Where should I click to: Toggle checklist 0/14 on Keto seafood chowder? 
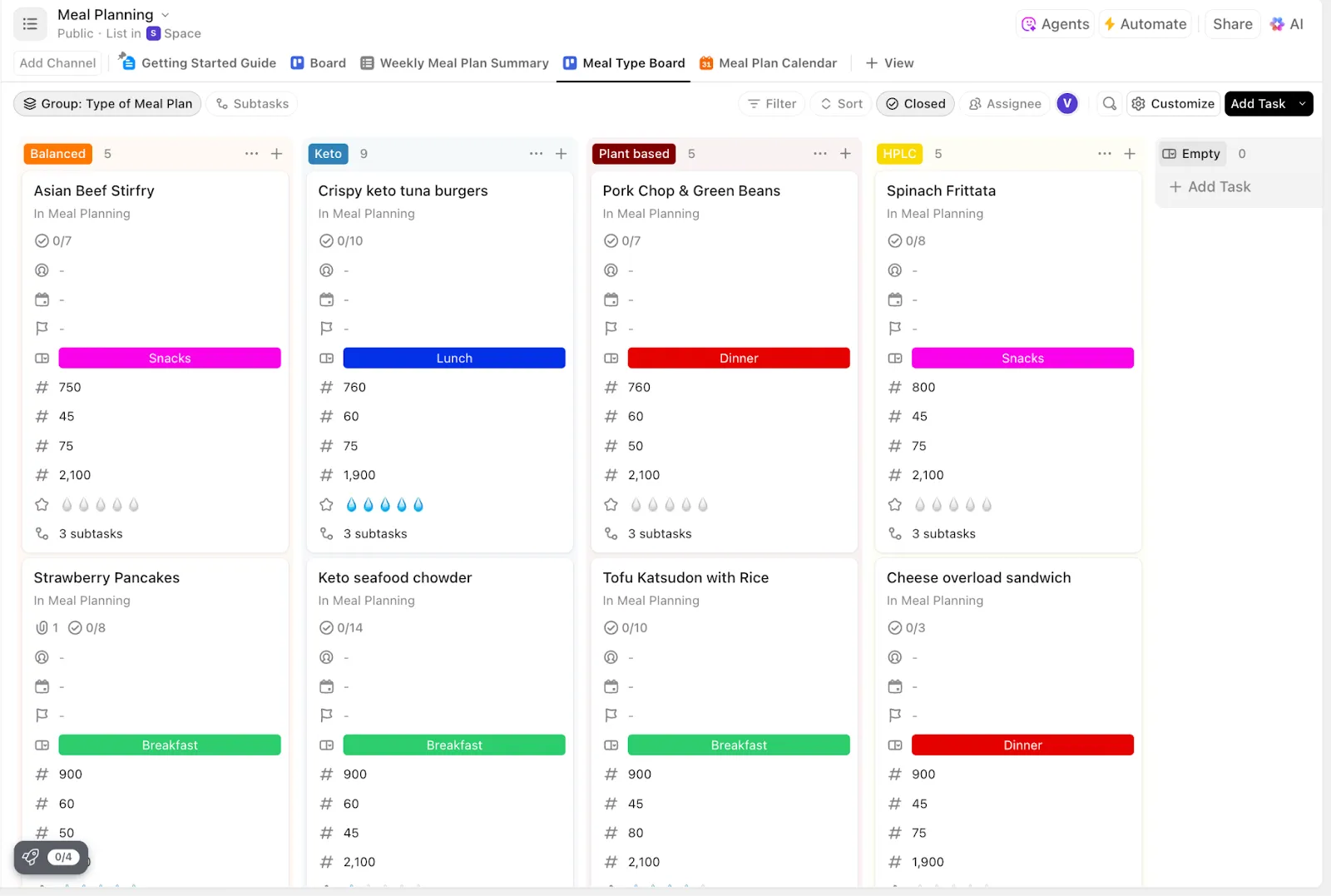tap(341, 628)
